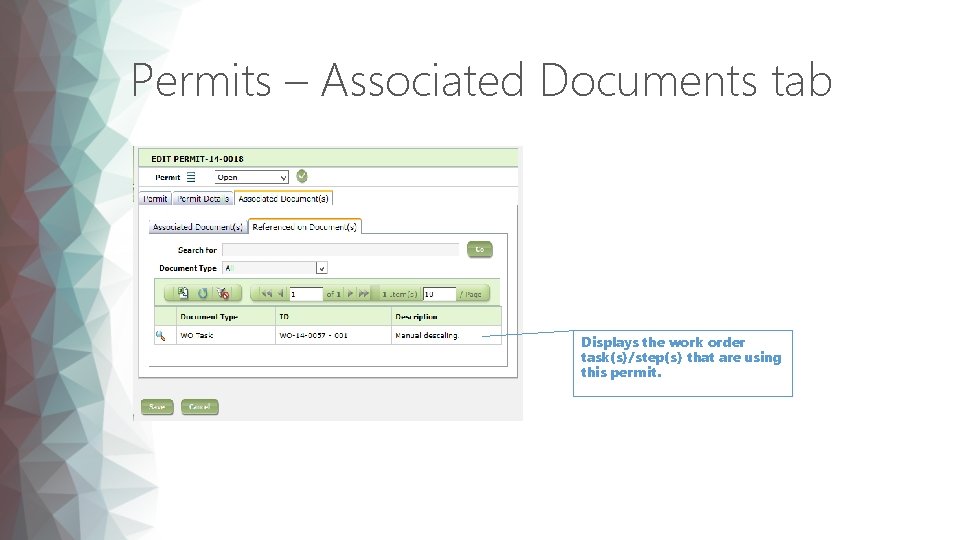Screen dimensions: 960x540
Task: View details of WO Task row
Action: click(x=160, y=336)
